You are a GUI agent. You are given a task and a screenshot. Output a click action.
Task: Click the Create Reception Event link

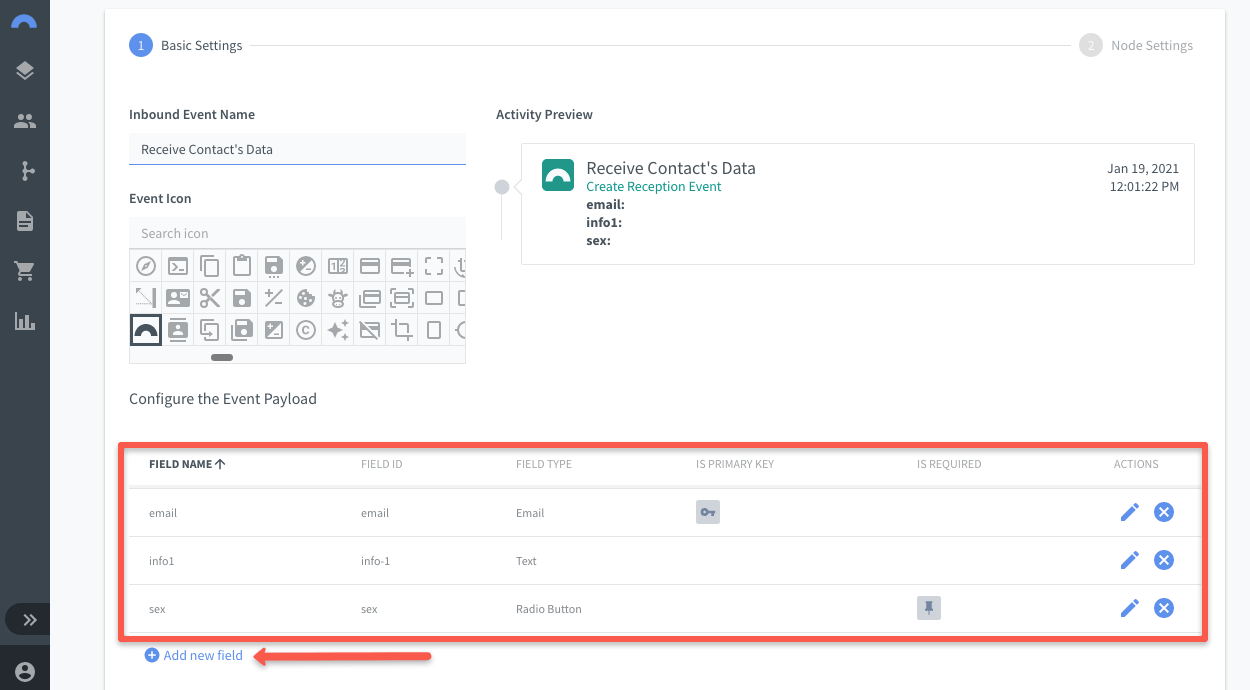click(x=654, y=187)
